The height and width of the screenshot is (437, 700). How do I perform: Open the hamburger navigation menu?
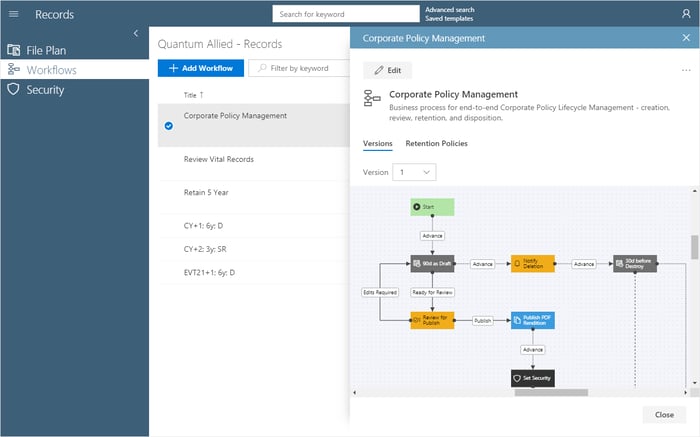click(x=14, y=14)
